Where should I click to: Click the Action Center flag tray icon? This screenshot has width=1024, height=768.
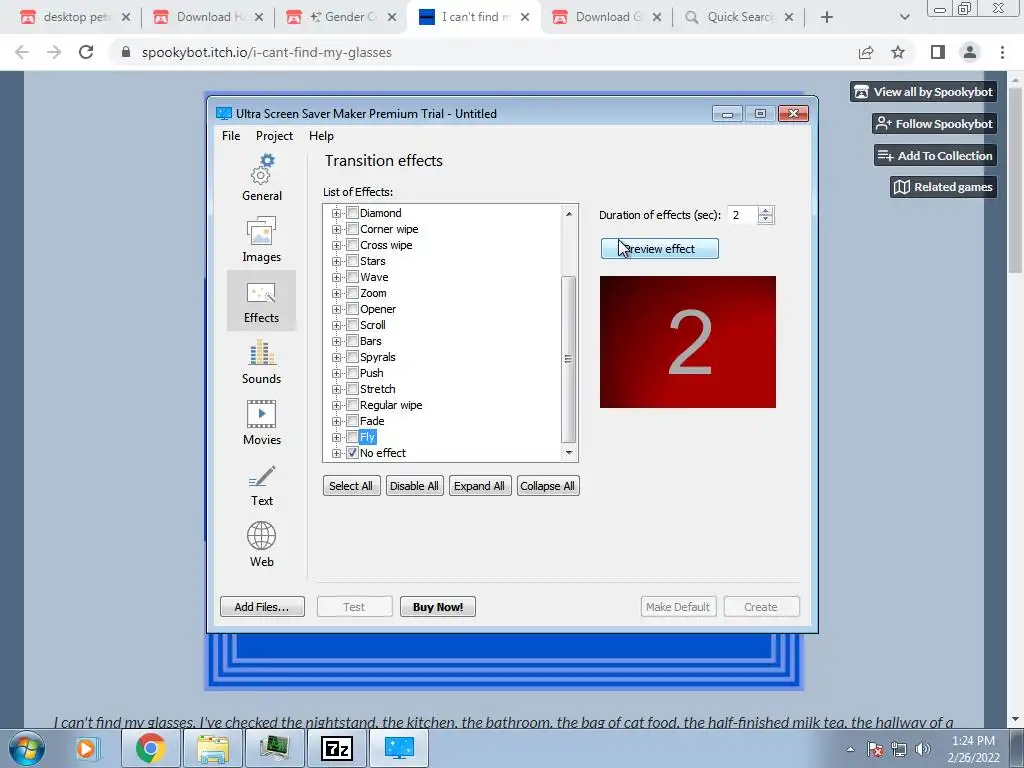click(x=875, y=748)
